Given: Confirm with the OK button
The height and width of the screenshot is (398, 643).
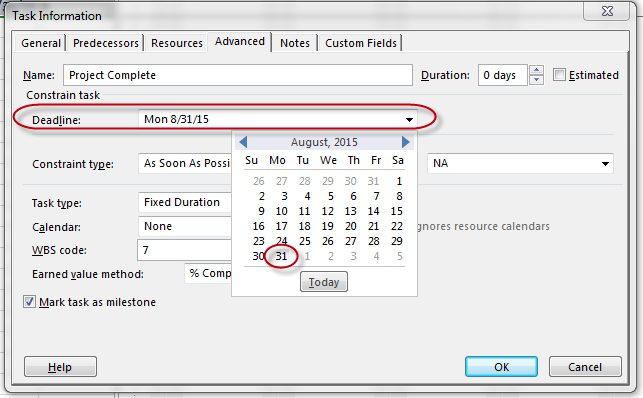Looking at the screenshot, I should coord(501,366).
